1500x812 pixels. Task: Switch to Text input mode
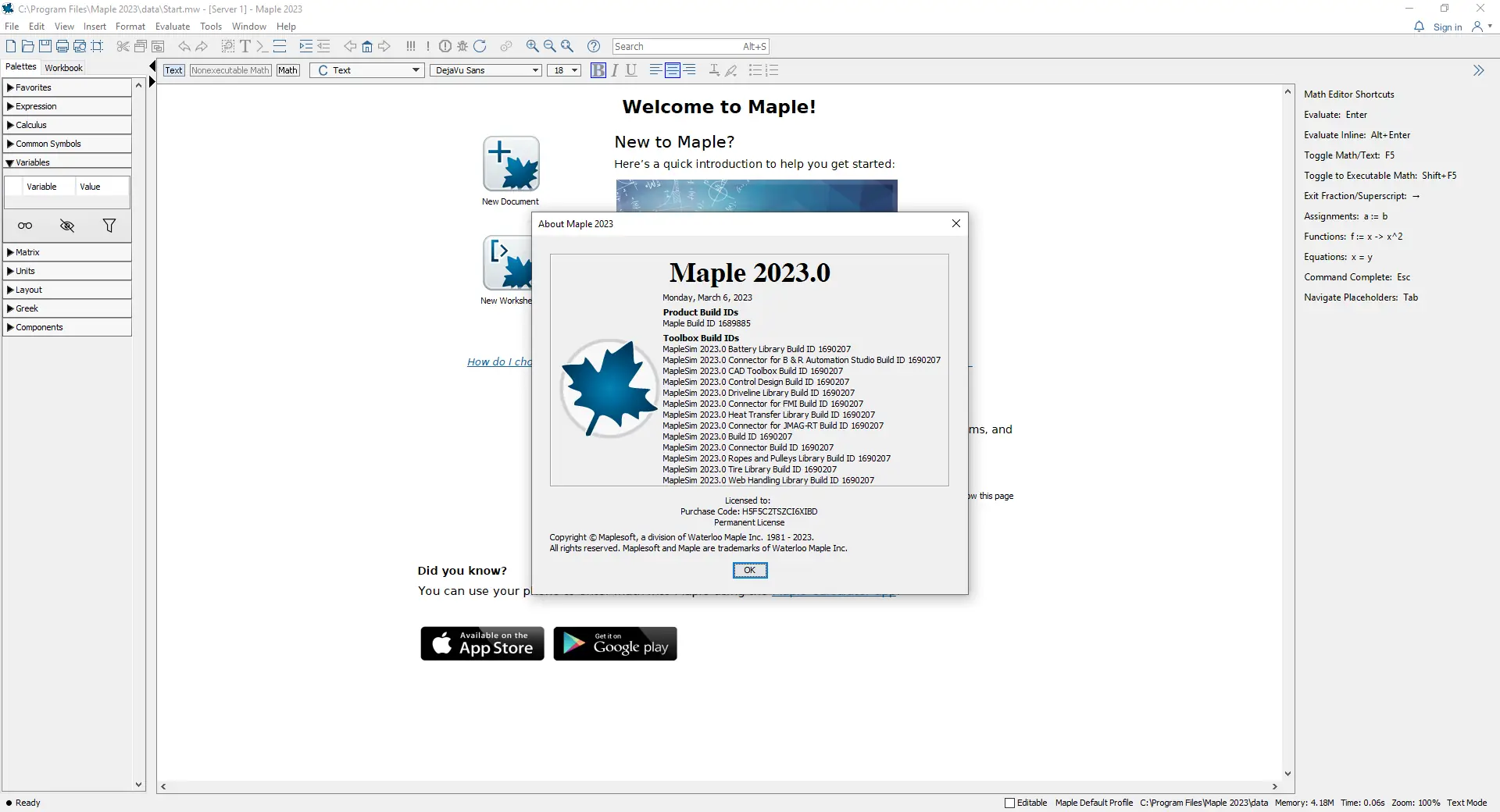point(173,70)
